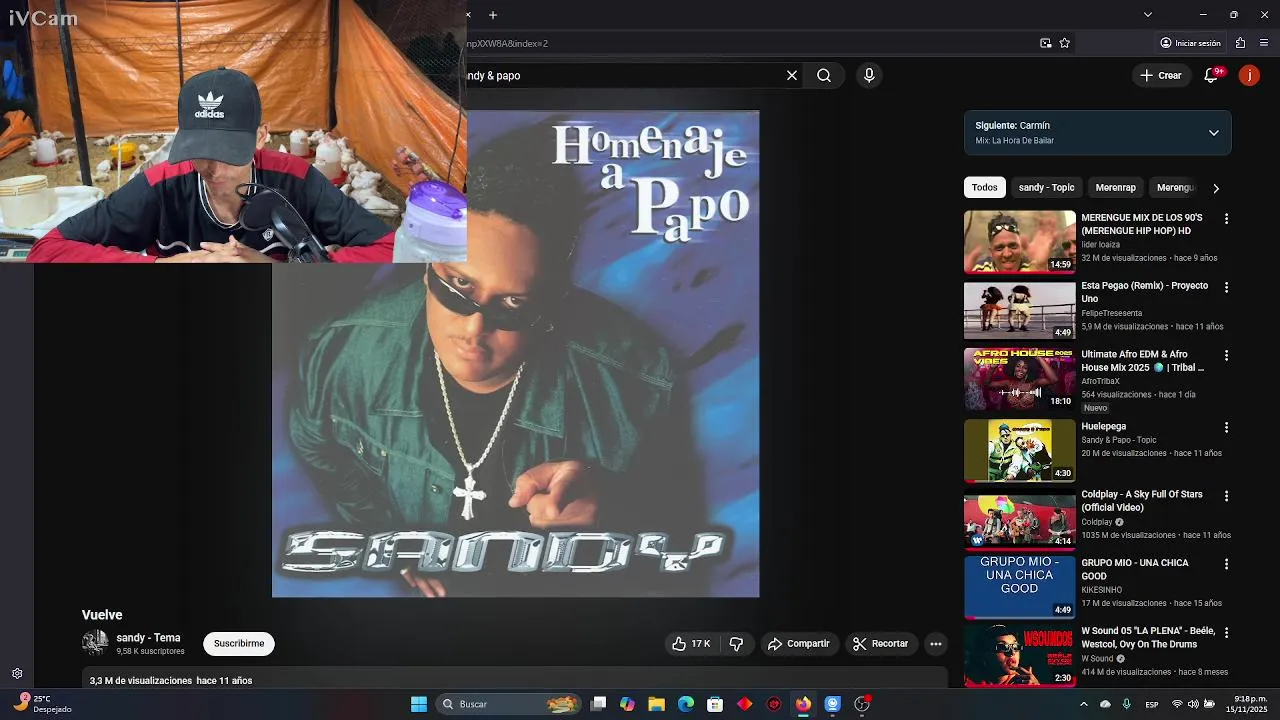
Task: Open the Firefox hamburger menu
Action: click(1265, 43)
